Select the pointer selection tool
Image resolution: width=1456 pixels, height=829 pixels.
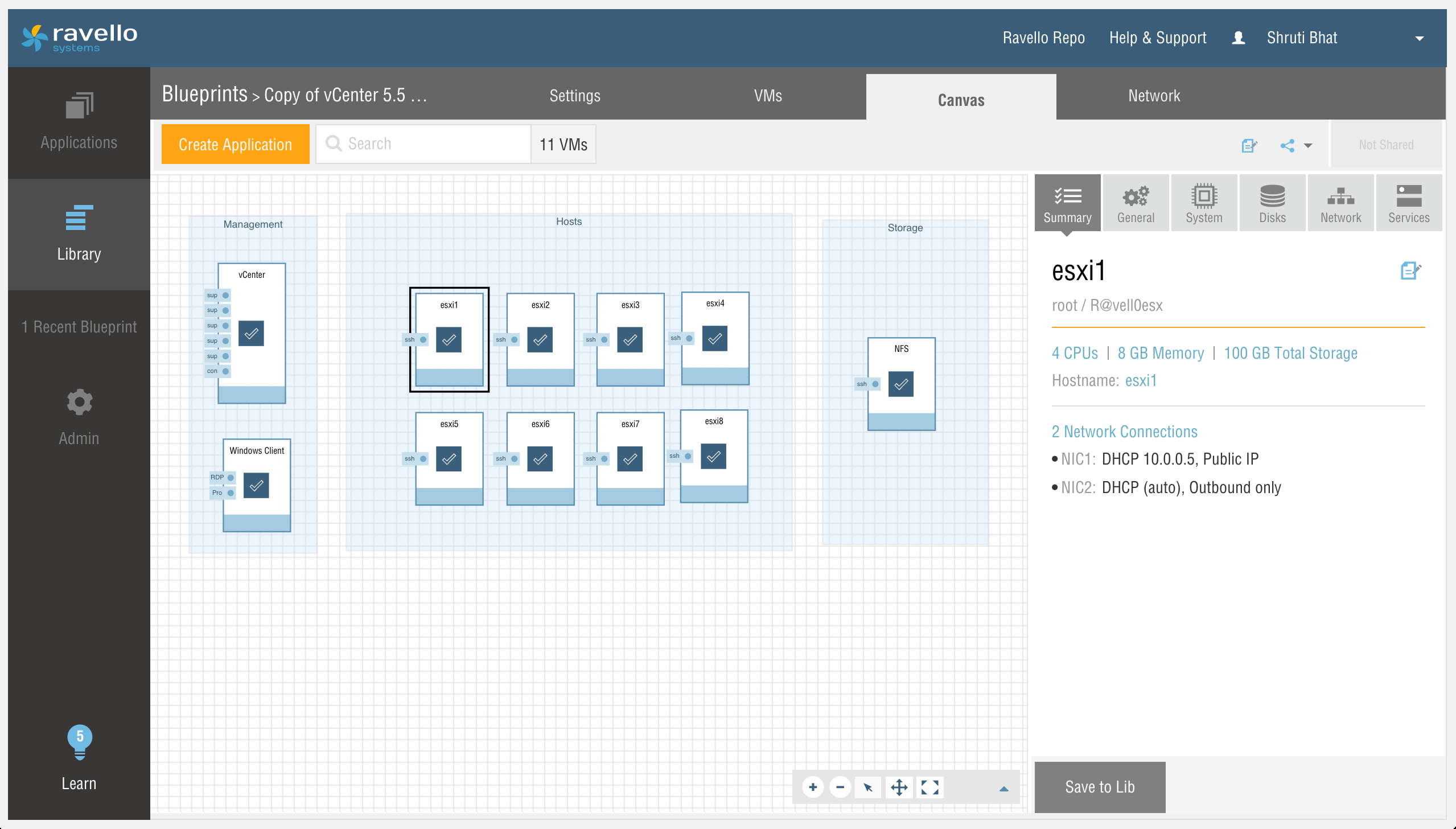tap(868, 787)
